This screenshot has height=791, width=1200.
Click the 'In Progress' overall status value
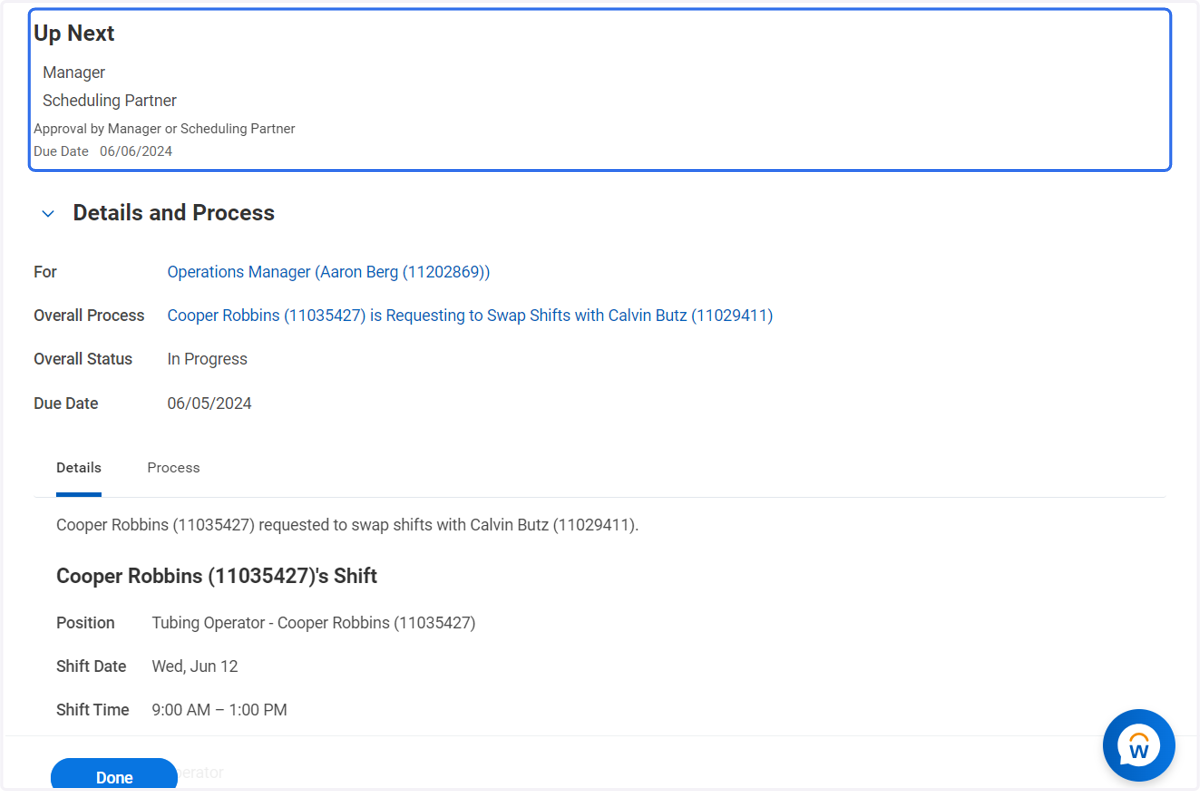[x=207, y=359]
